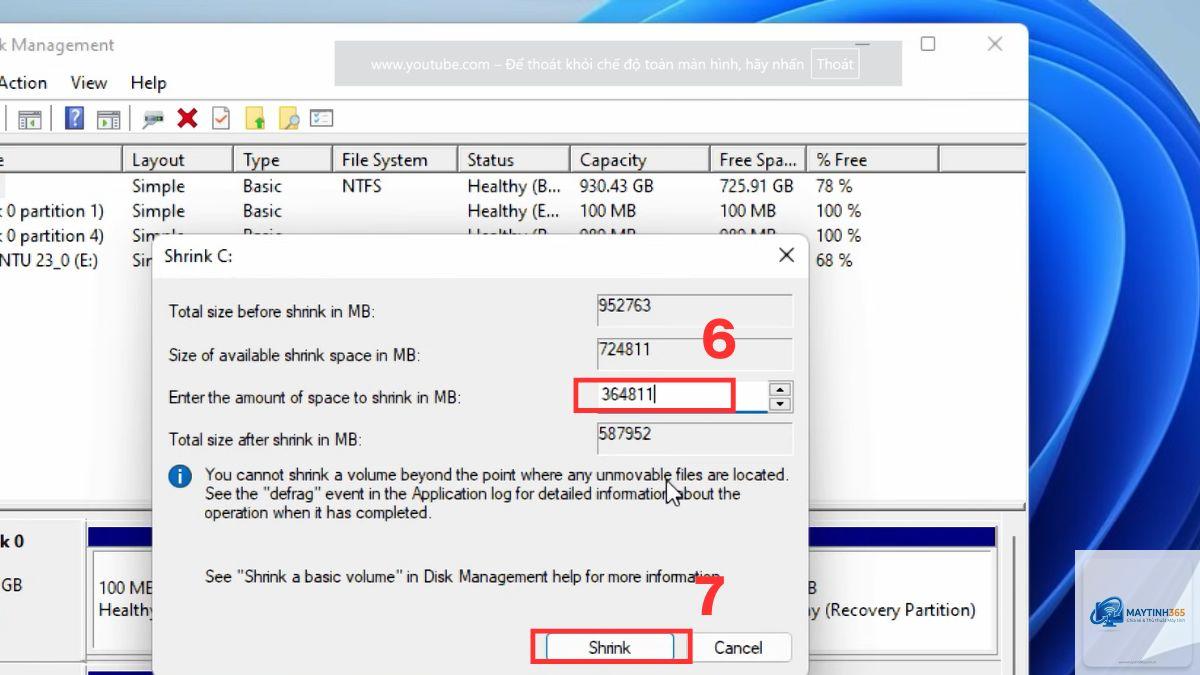Click the Shrink button

tap(610, 647)
